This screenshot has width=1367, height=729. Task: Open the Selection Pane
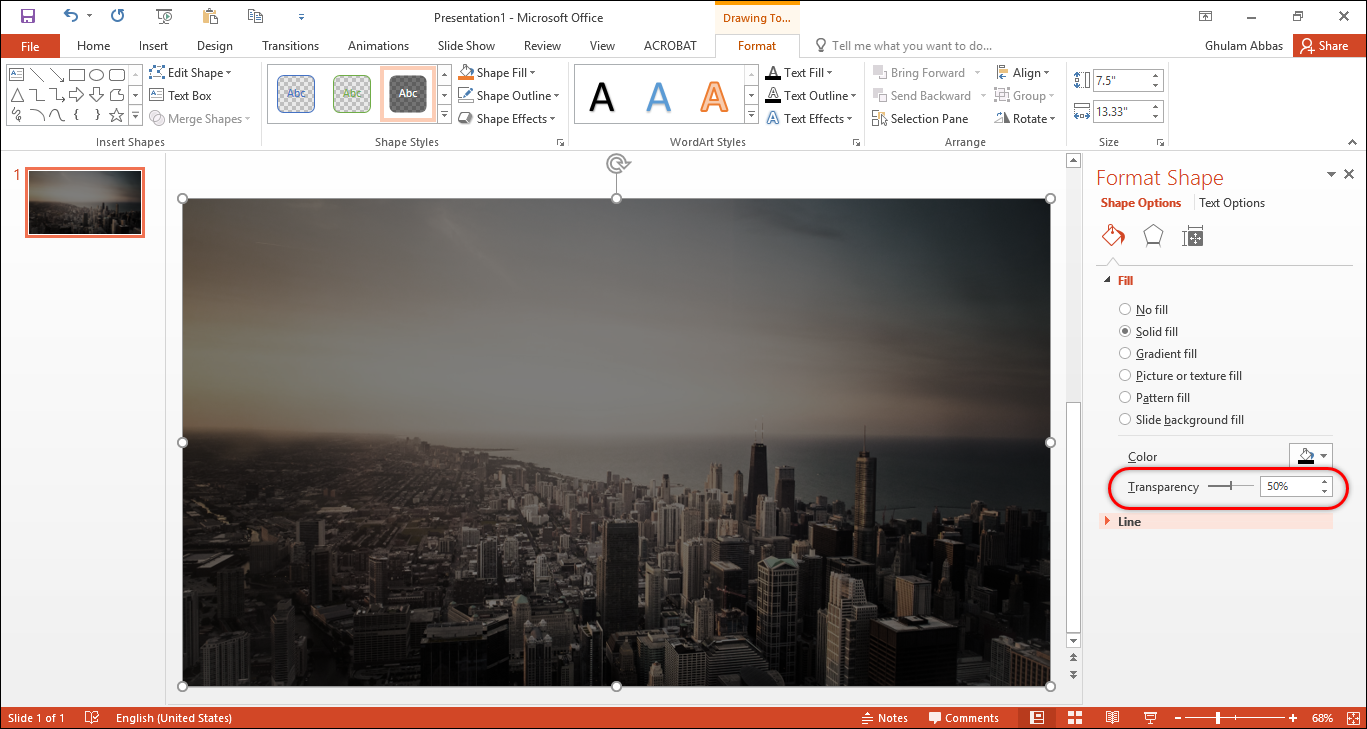[x=920, y=119]
